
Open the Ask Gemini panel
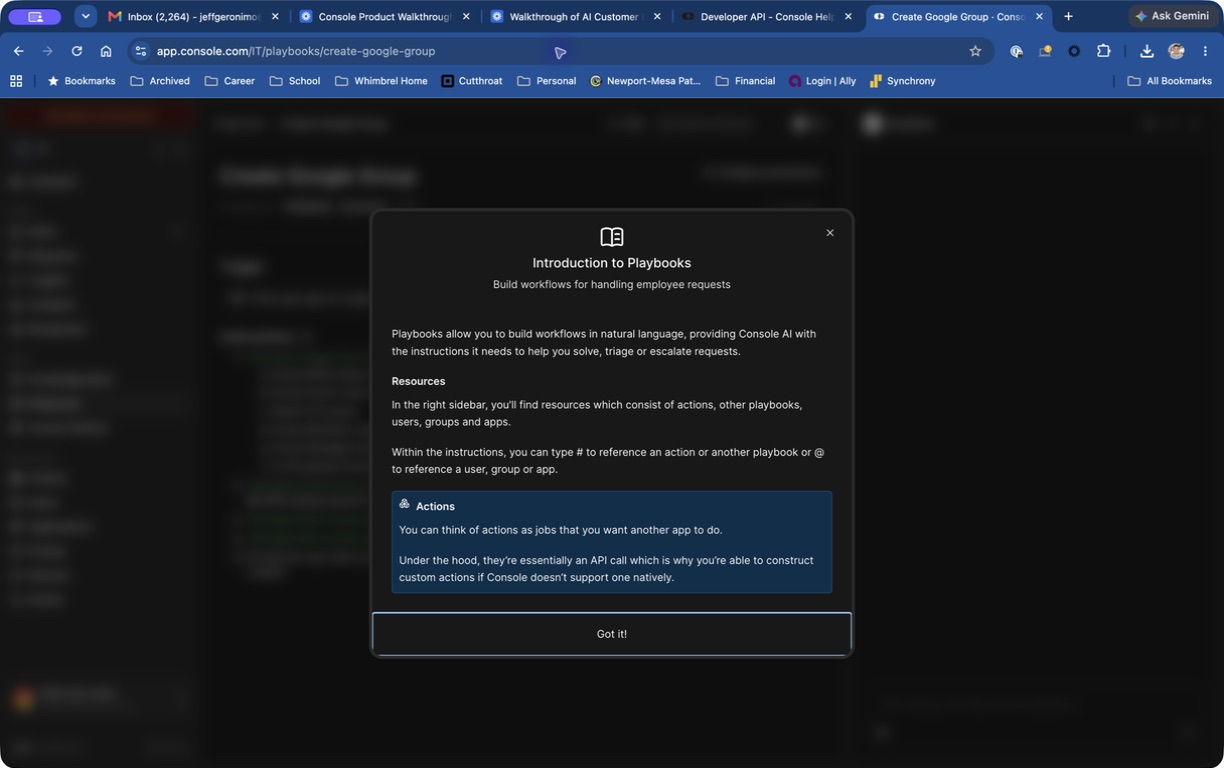(1171, 16)
